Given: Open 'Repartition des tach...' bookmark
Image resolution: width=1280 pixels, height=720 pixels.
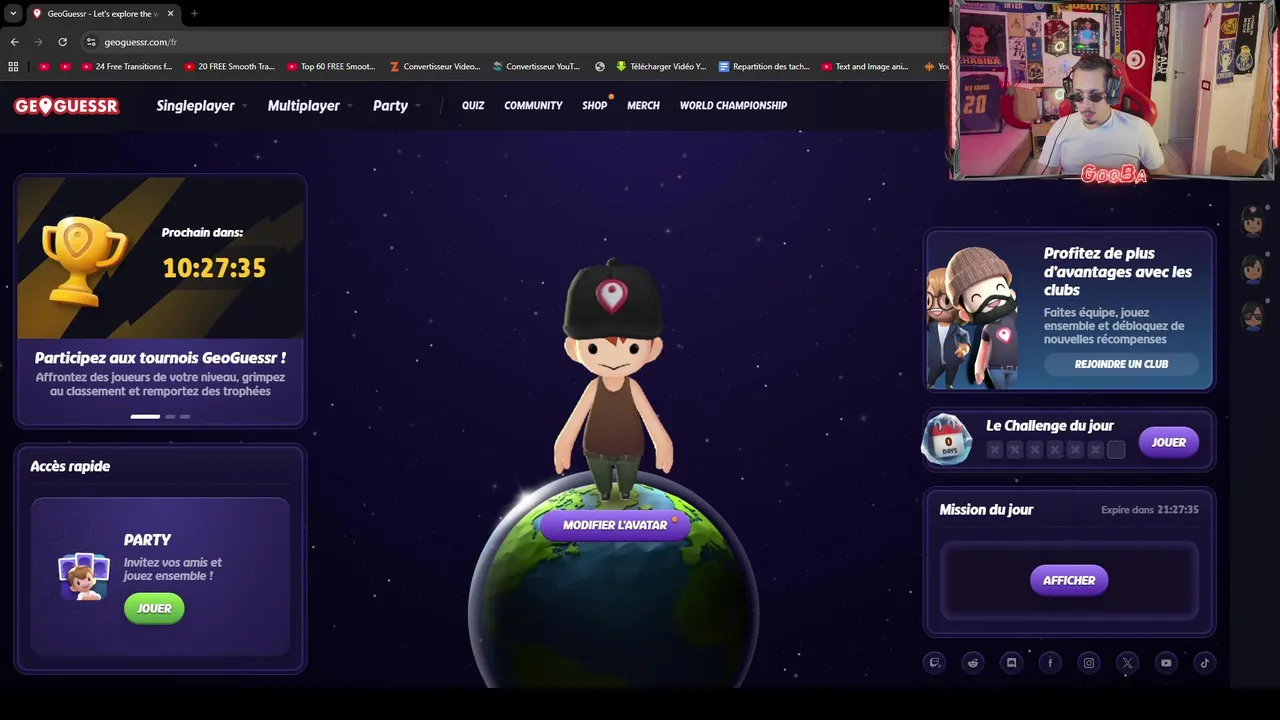Looking at the screenshot, I should click(x=764, y=67).
